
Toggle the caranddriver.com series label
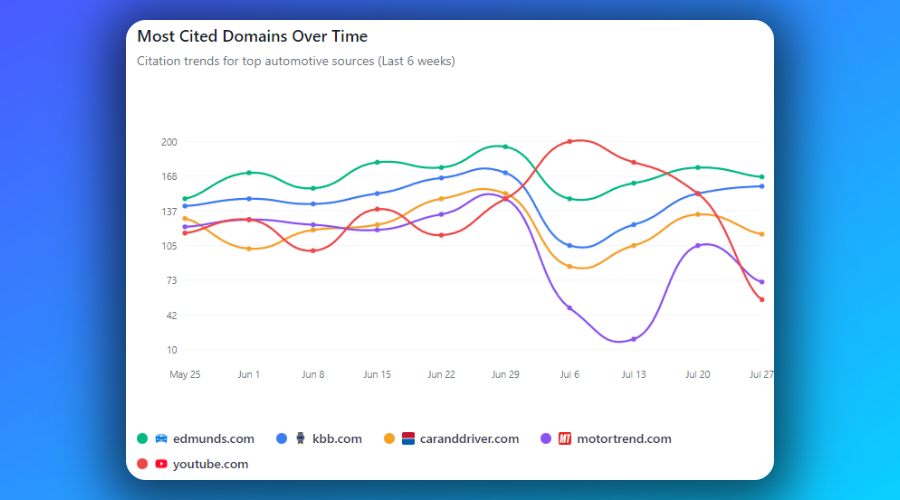(469, 439)
